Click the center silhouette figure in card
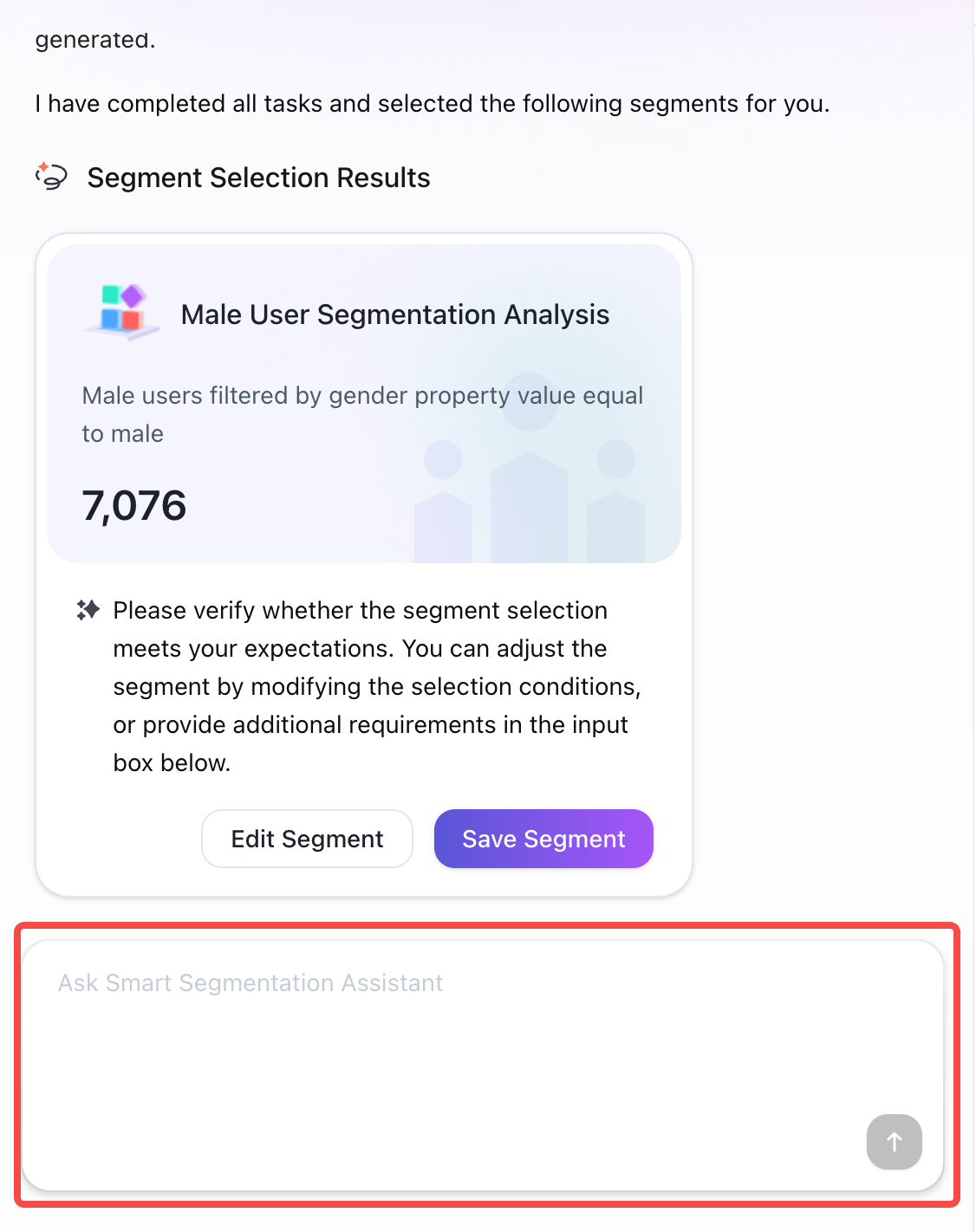The height and width of the screenshot is (1232, 976). coord(530,468)
